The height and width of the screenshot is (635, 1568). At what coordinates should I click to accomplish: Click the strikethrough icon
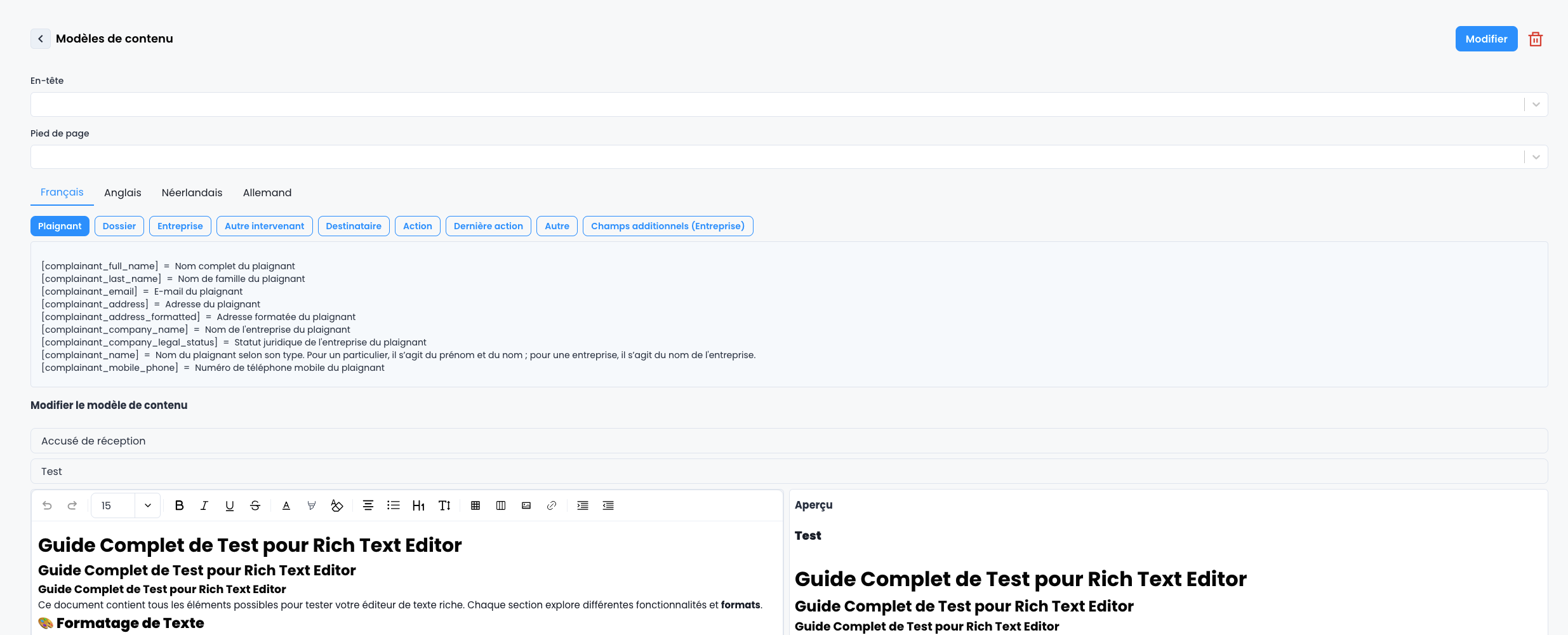point(255,505)
